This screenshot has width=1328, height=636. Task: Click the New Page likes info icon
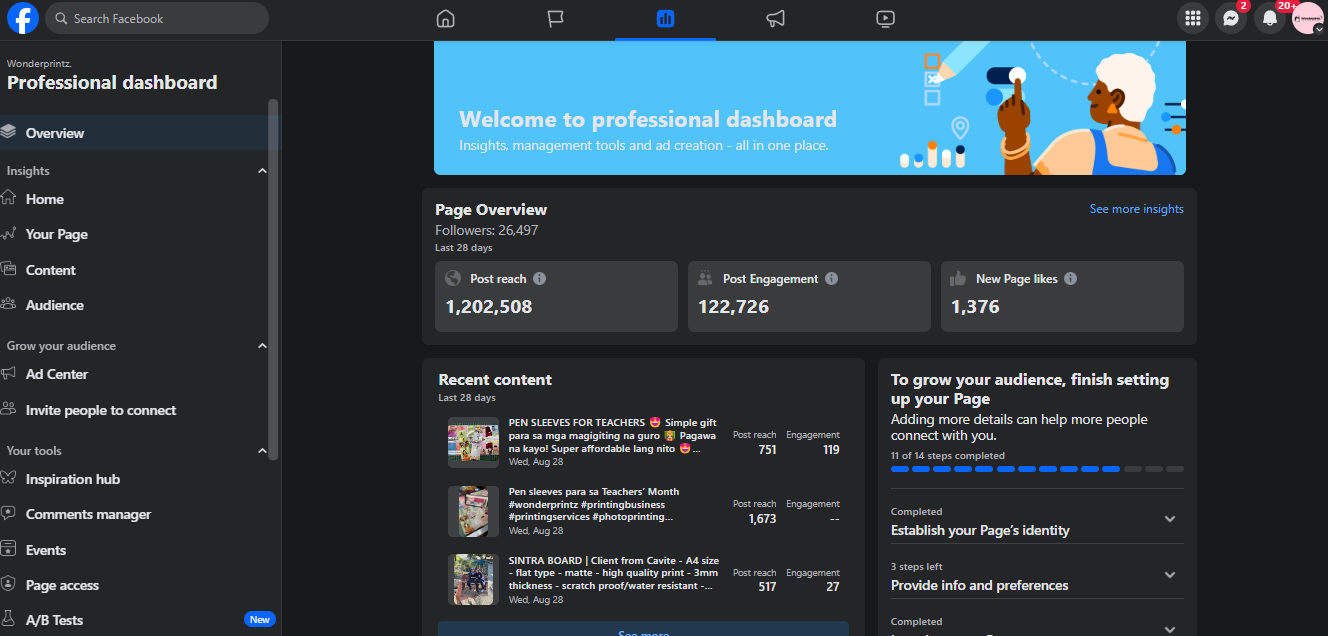(1071, 279)
